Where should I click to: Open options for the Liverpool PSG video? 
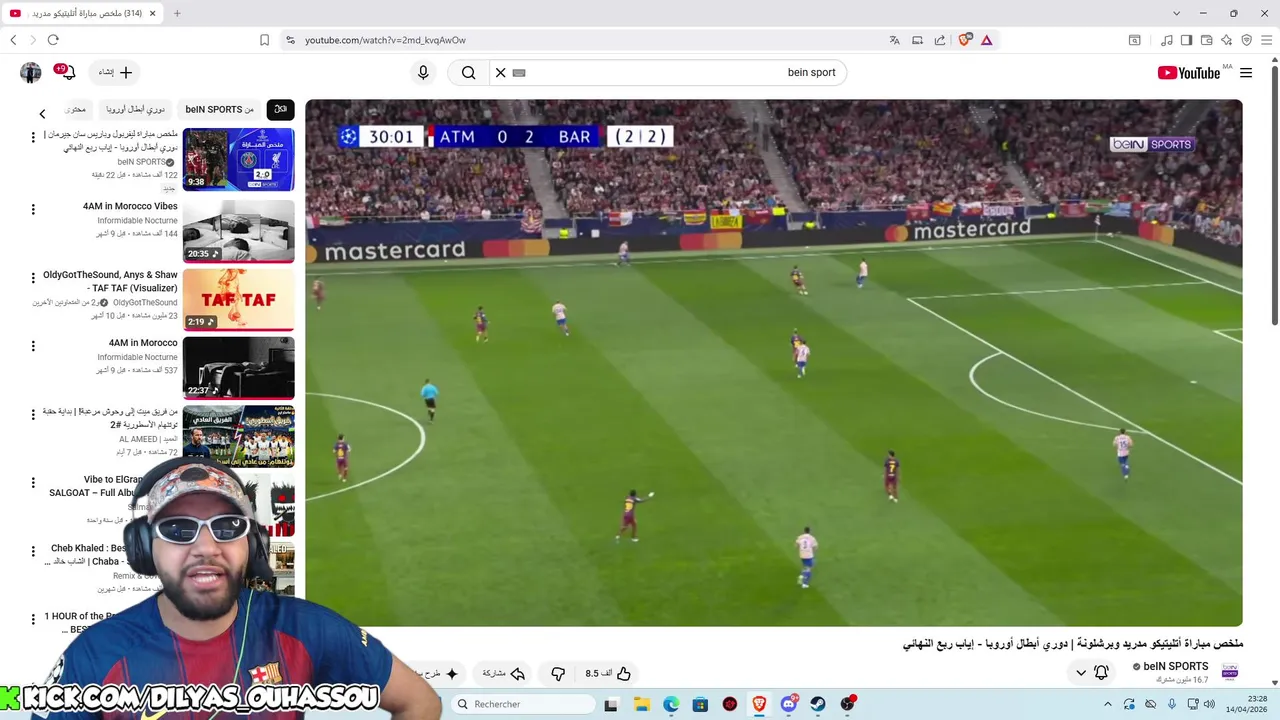click(33, 137)
